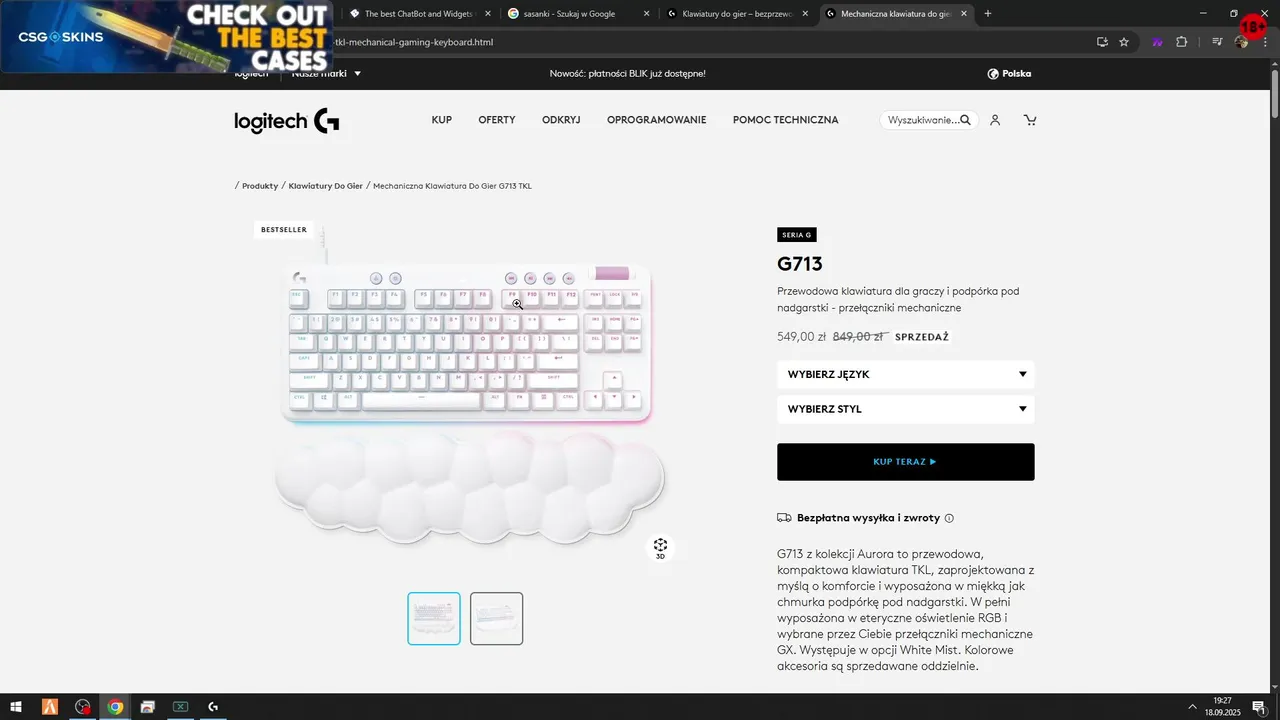The height and width of the screenshot is (720, 1280).
Task: Expand the Nasze marki menu
Action: [326, 73]
